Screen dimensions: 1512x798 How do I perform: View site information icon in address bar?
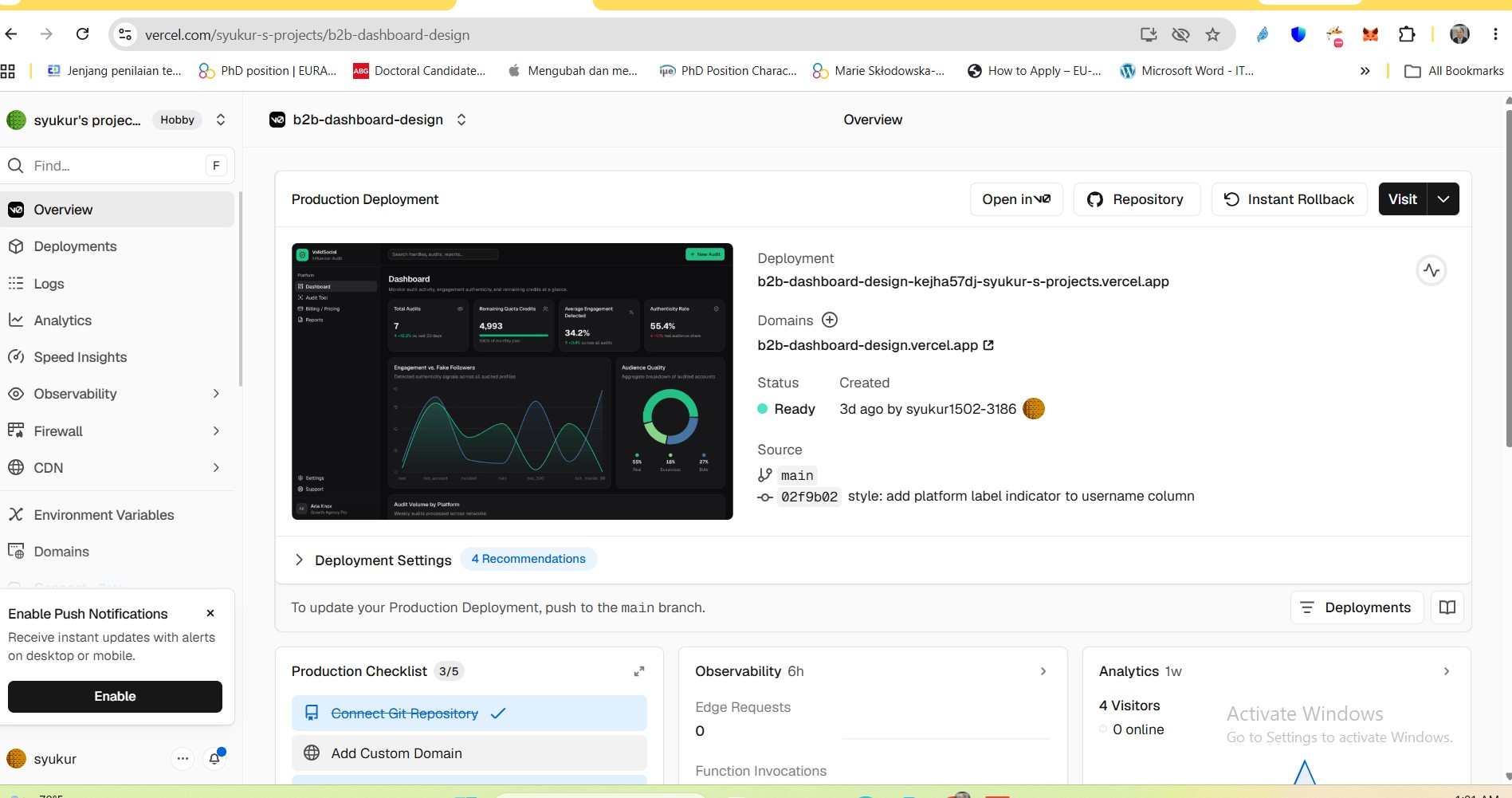(x=125, y=34)
